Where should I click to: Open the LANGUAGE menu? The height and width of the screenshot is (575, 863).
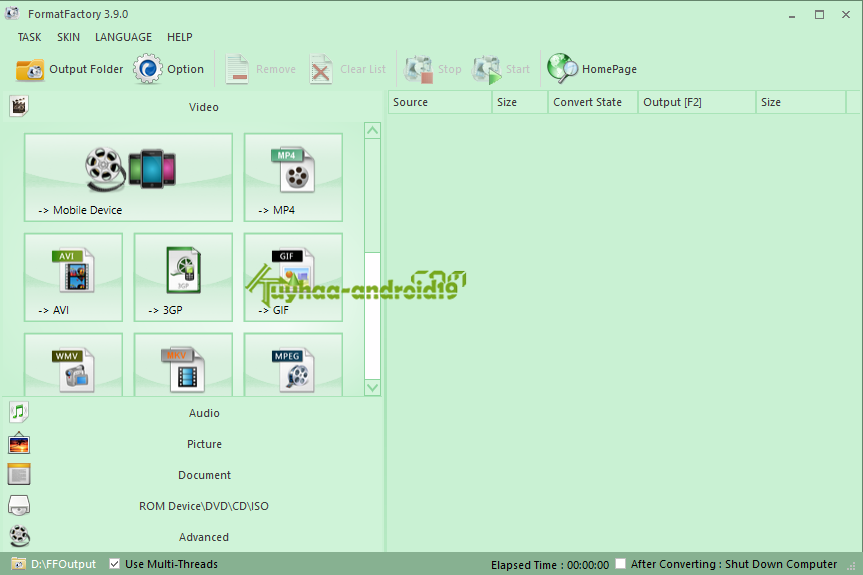point(123,37)
